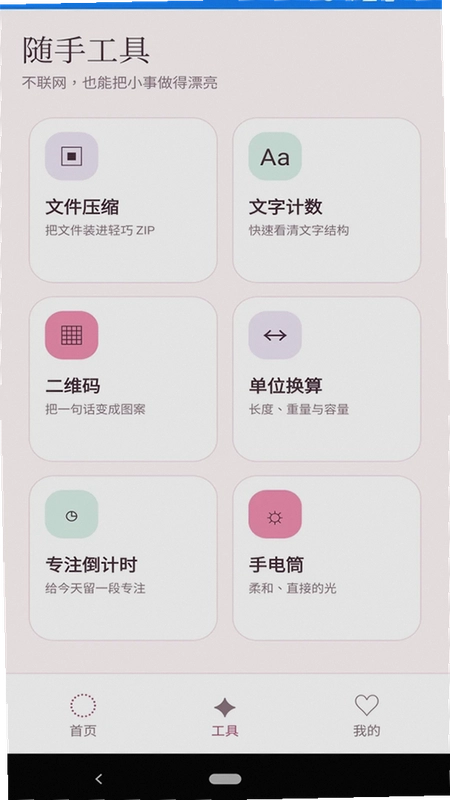Launch 手电筒 via 柔和、直接的光 text

(x=292, y=588)
